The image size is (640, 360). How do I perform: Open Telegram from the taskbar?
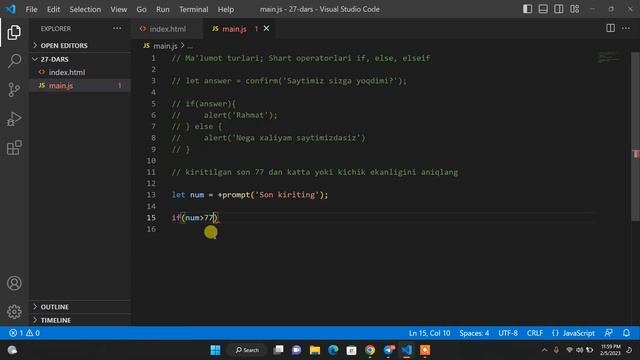(389, 350)
